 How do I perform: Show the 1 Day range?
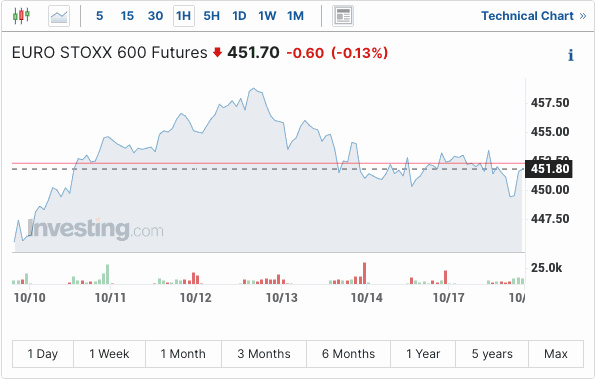tap(43, 354)
